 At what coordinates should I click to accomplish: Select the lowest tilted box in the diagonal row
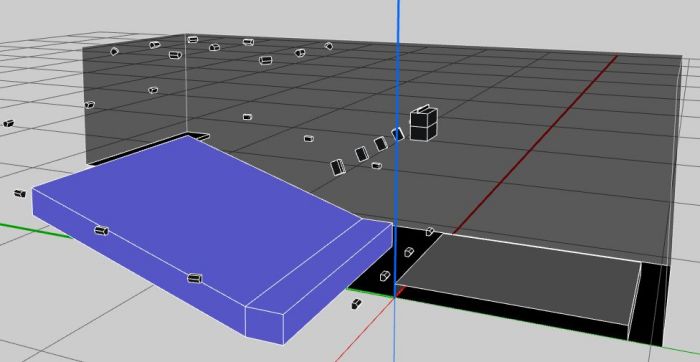(x=338, y=167)
